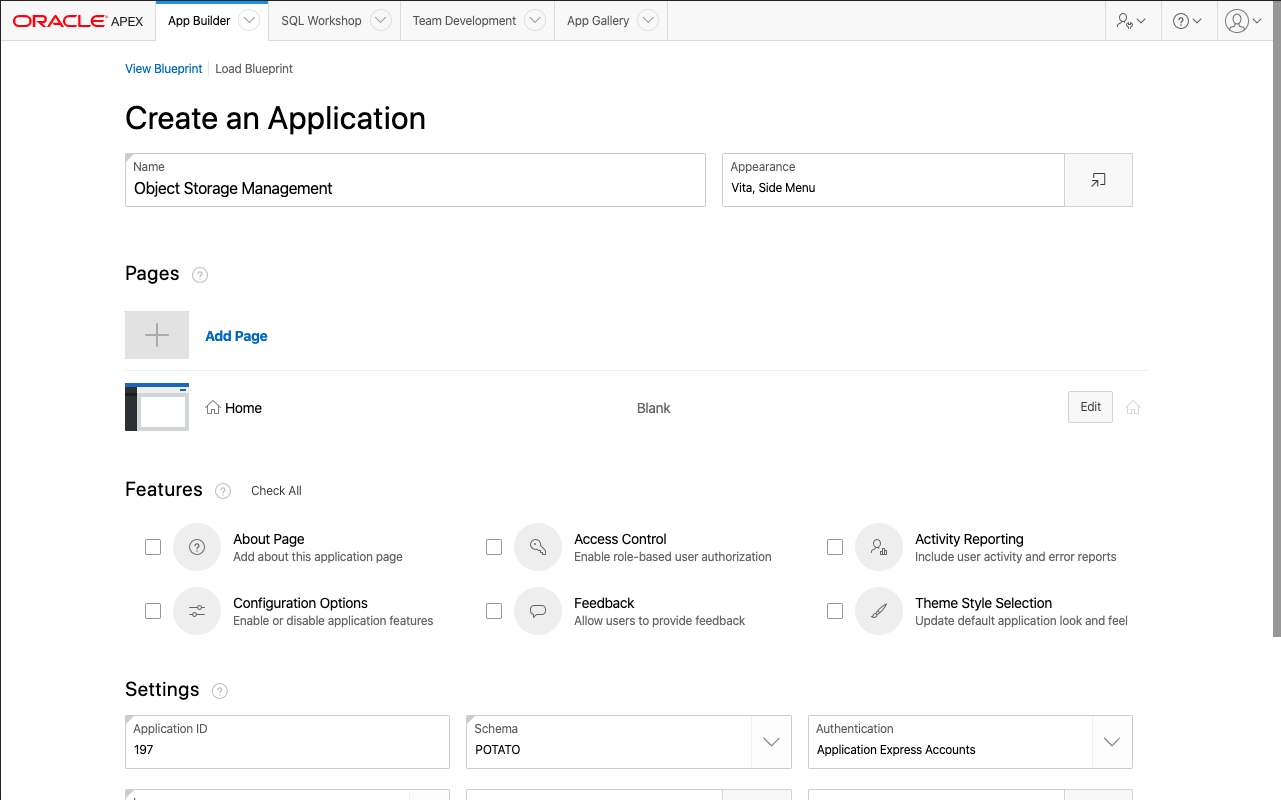Click the Edit button for Home page
1281x800 pixels.
(1090, 407)
